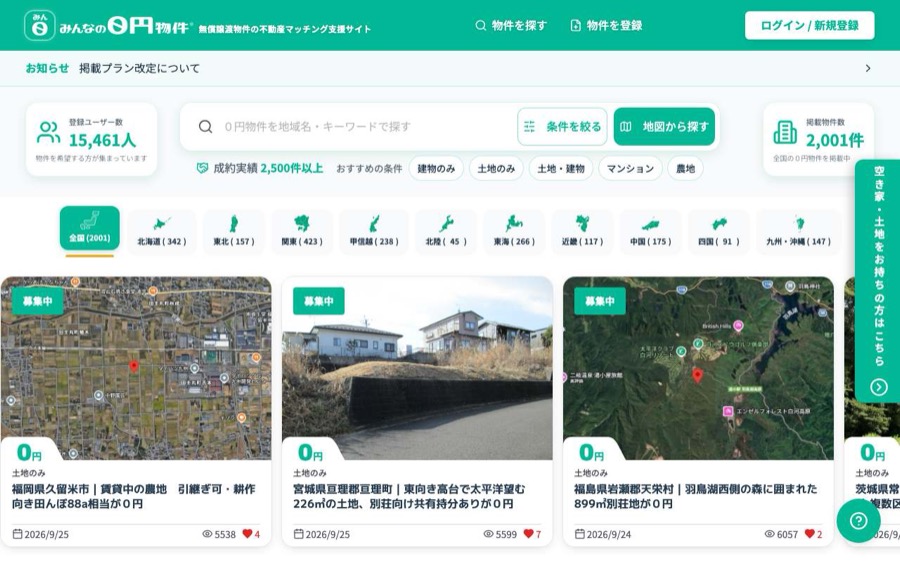The width and height of the screenshot is (900, 562).
Task: Click calendar icon on 亘理町 listing
Action: [x=298, y=534]
